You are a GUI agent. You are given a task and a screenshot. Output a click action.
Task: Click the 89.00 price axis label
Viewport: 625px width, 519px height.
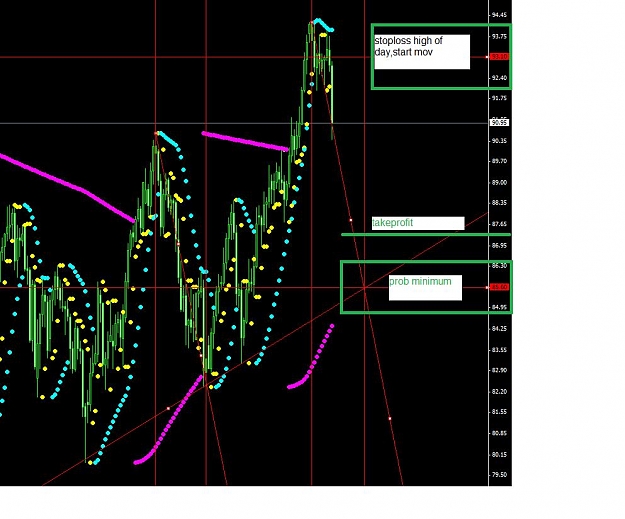point(499,183)
